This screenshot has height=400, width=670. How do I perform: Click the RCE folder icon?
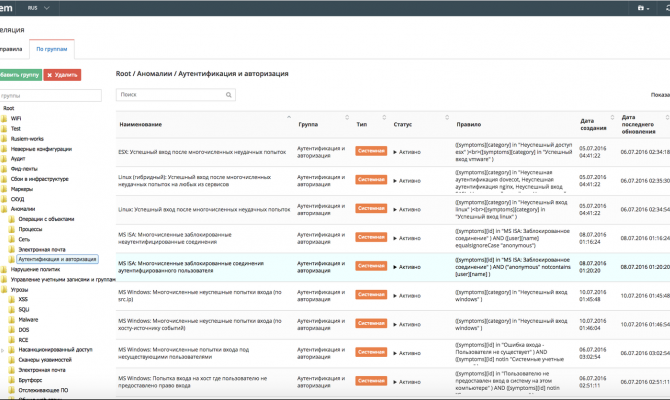(12, 340)
